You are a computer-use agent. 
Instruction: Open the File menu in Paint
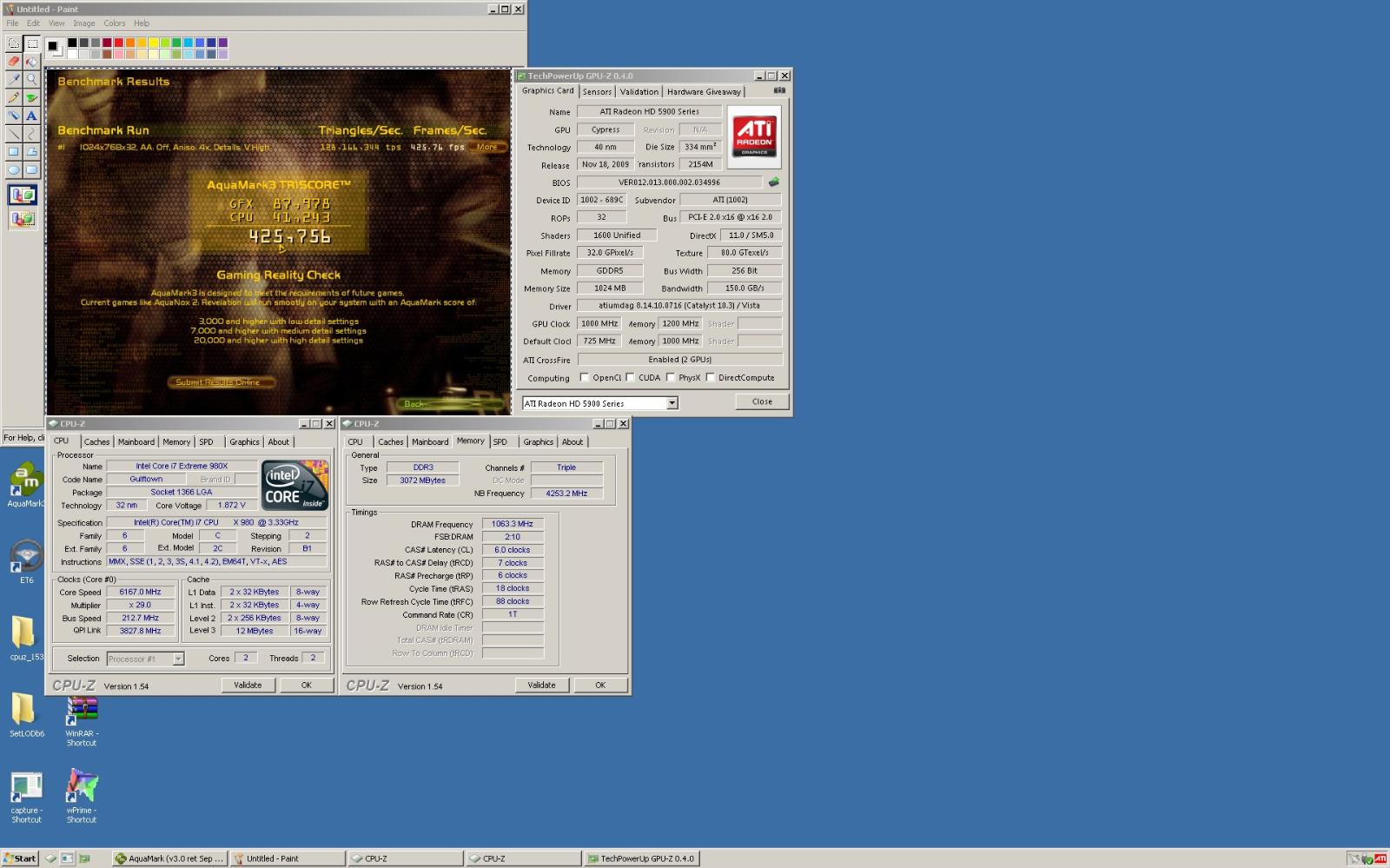[x=13, y=23]
